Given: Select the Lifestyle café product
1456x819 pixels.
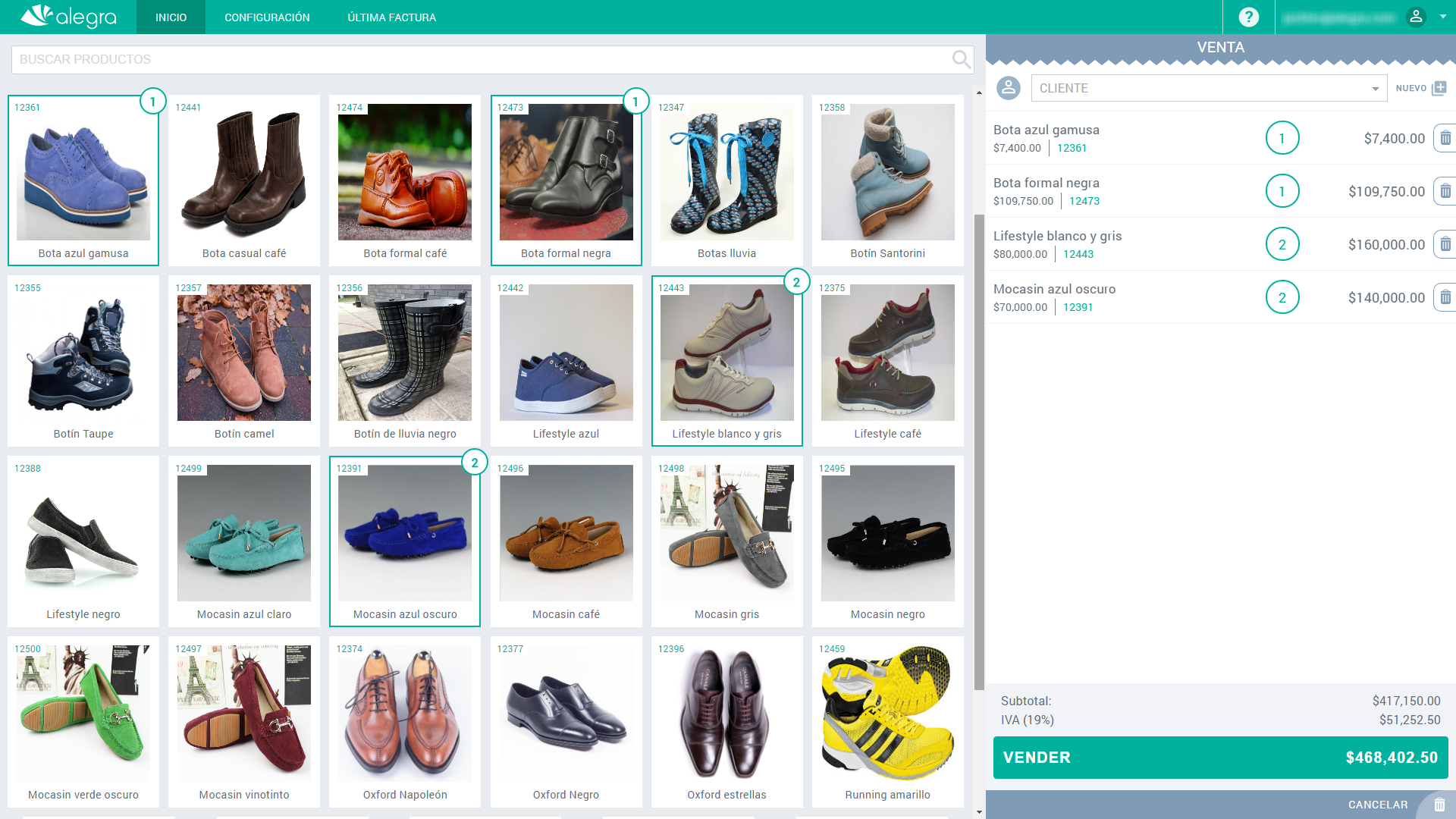Looking at the screenshot, I should [x=887, y=361].
